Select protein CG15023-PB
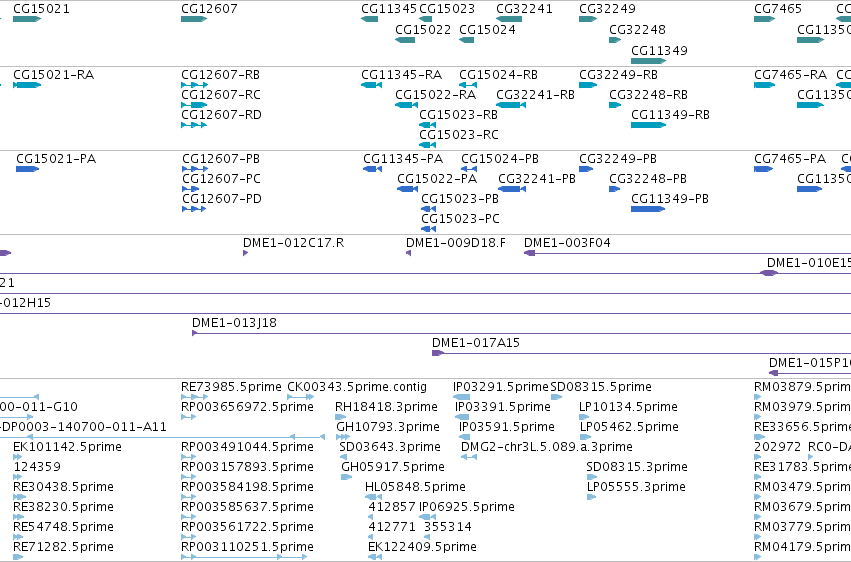Image resolution: width=851 pixels, height=562 pixels. 428,209
